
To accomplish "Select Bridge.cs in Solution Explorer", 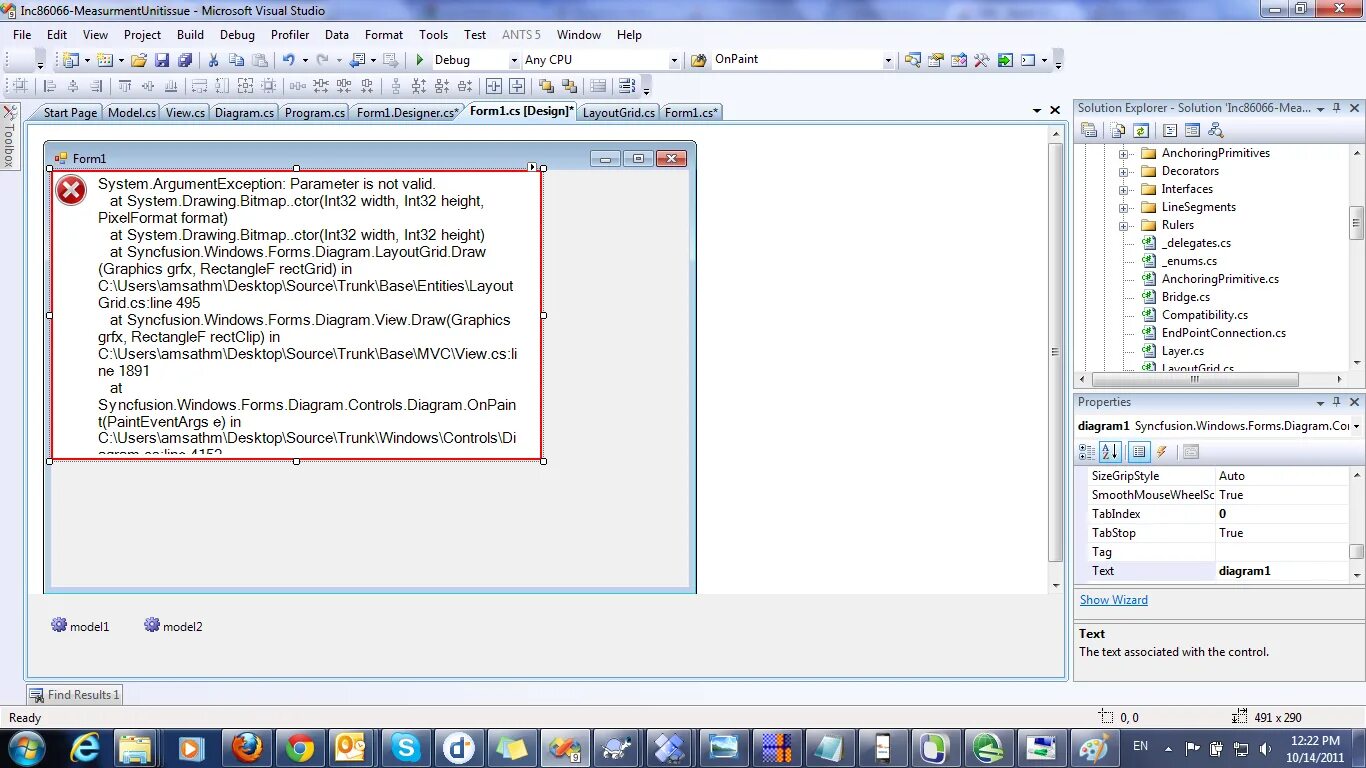I will pyautogui.click(x=1185, y=297).
